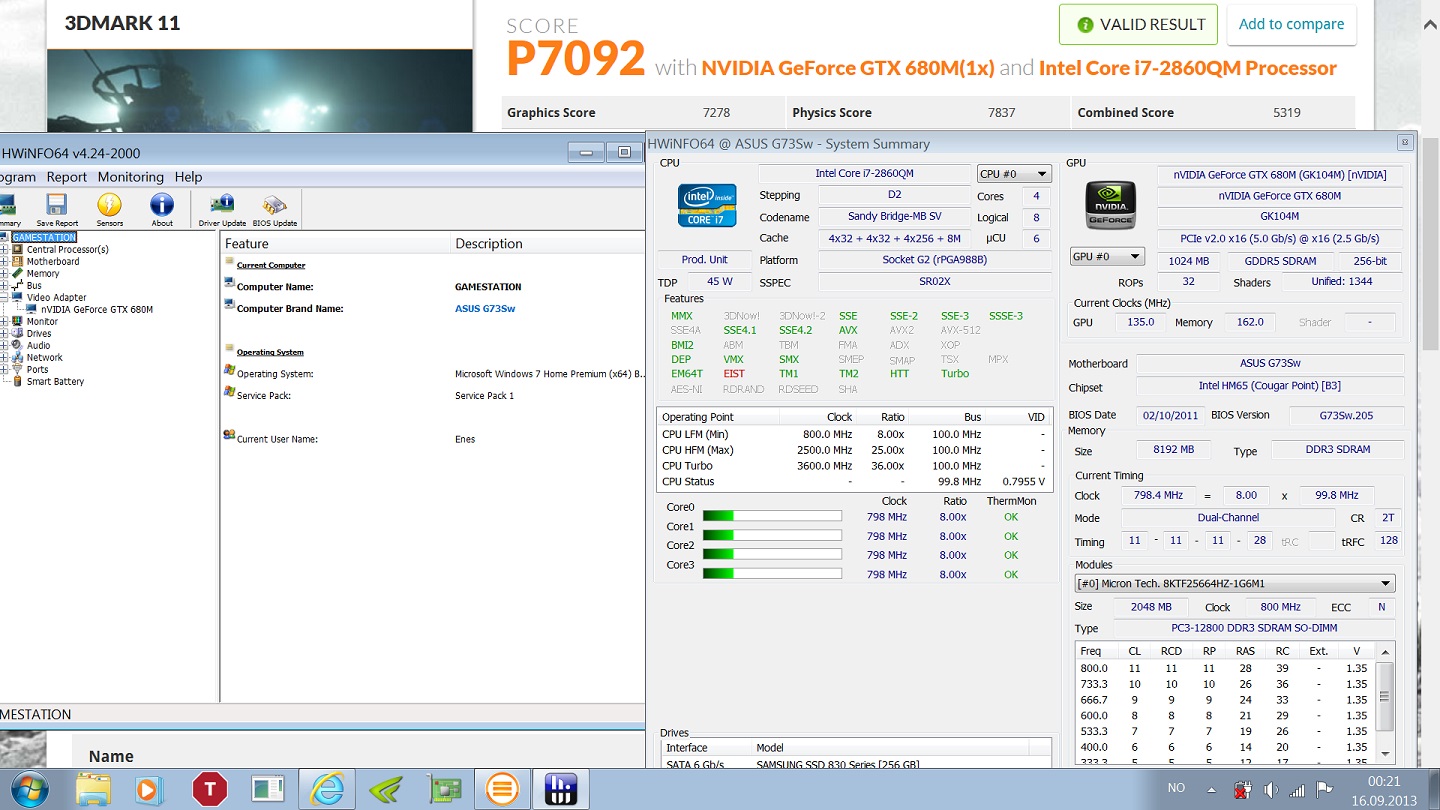
Task: Click the memory timings table scroll-down arrow
Action: [1385, 753]
